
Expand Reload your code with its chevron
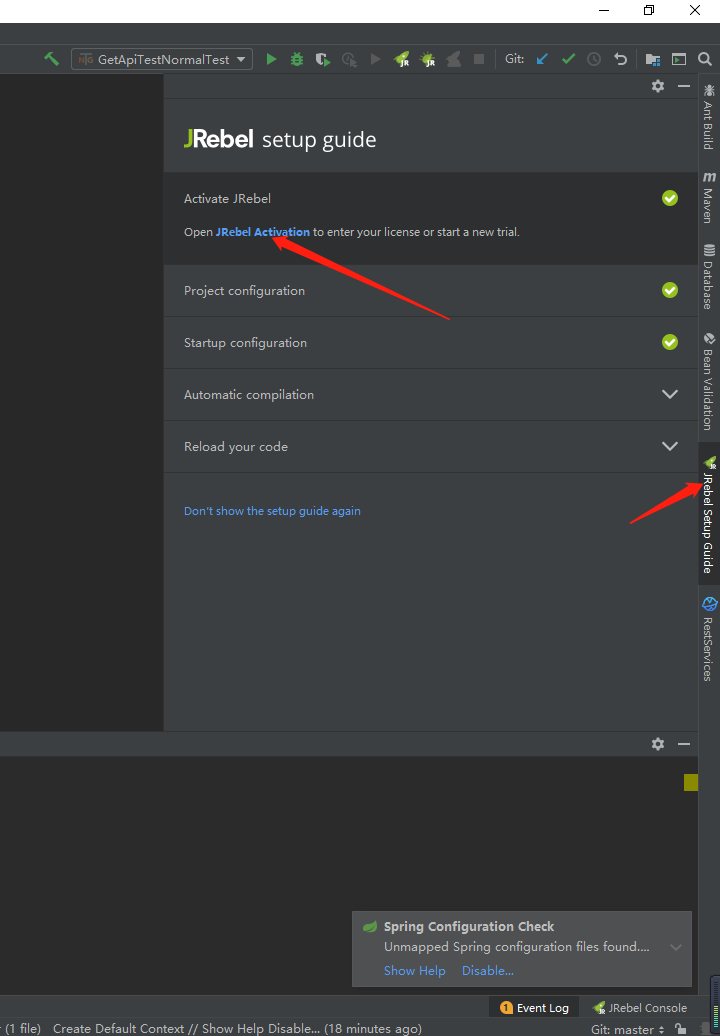point(670,447)
